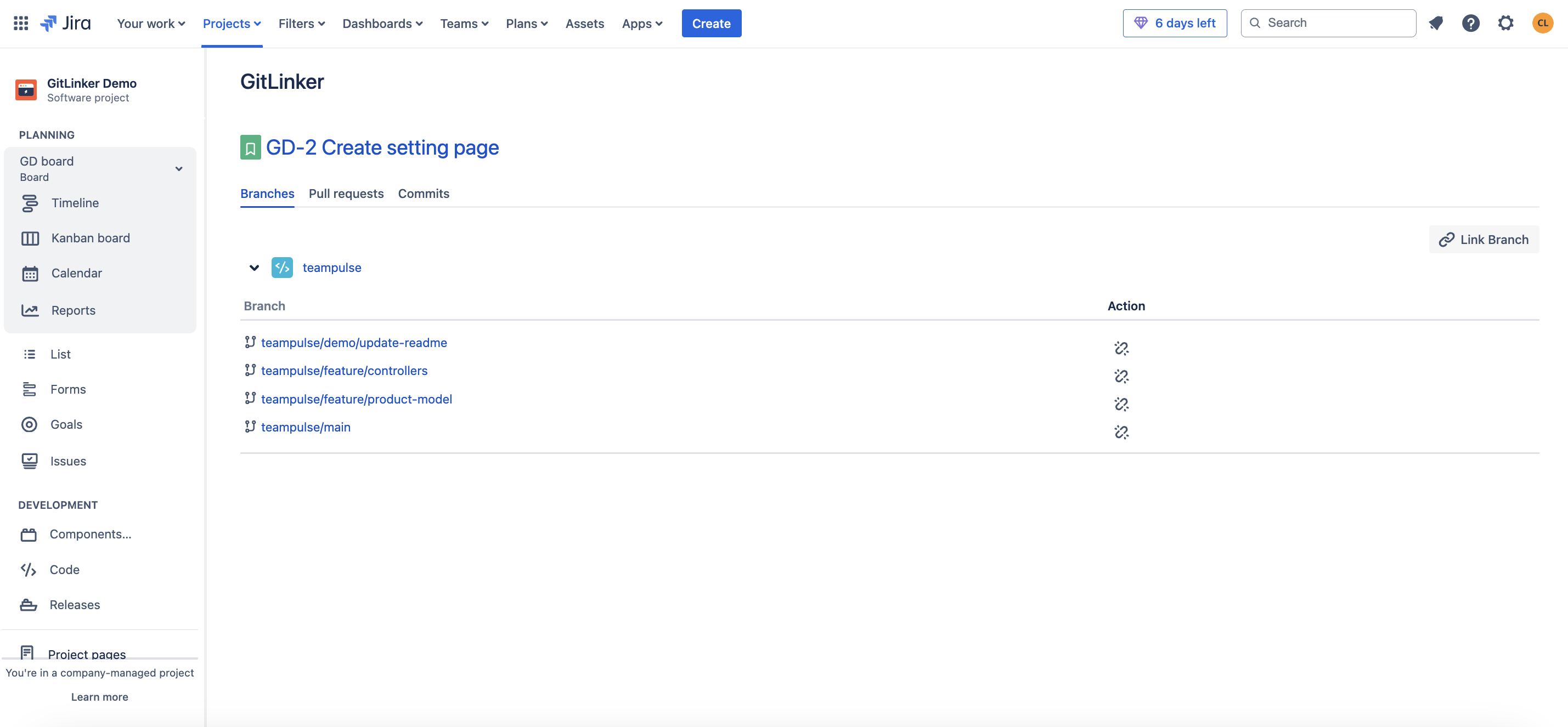Collapse the teampulse repository section
1568x727 pixels.
pyautogui.click(x=254, y=268)
